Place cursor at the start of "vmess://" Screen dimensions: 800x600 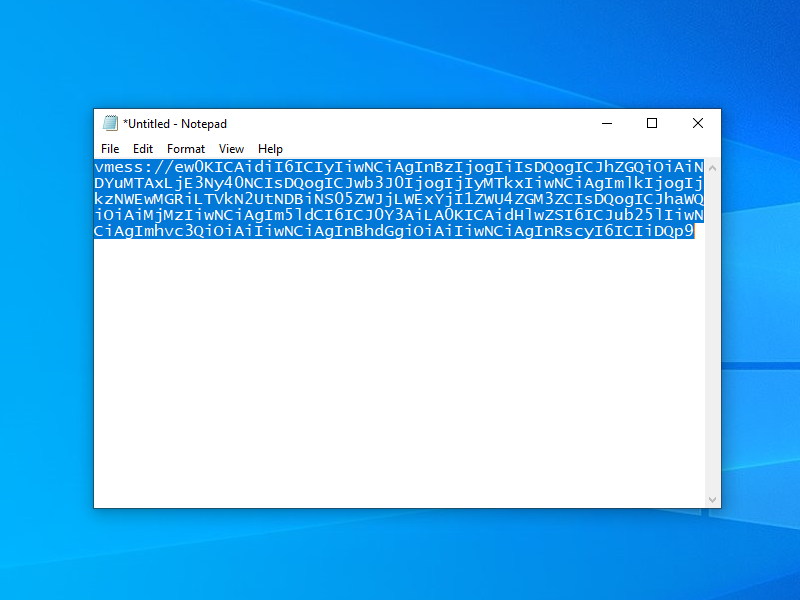96,167
